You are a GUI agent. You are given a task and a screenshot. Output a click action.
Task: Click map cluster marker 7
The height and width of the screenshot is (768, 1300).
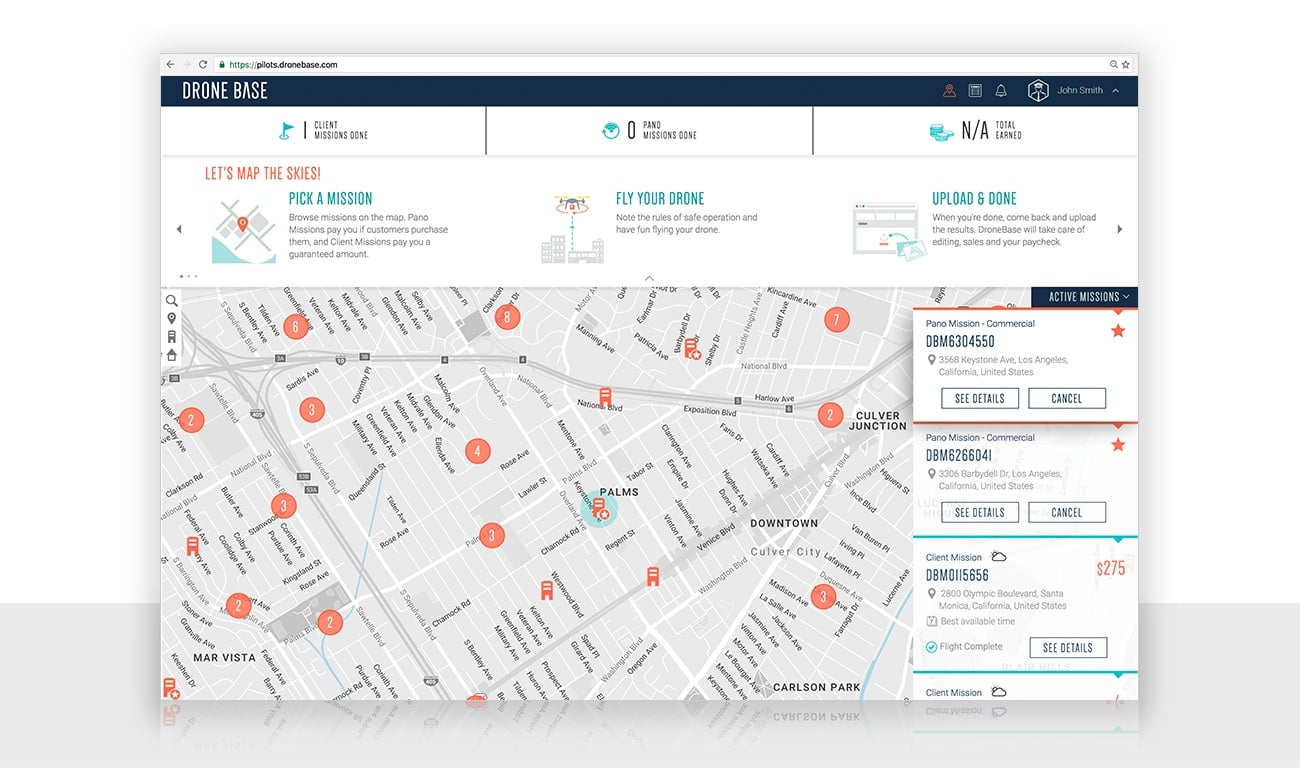point(836,320)
